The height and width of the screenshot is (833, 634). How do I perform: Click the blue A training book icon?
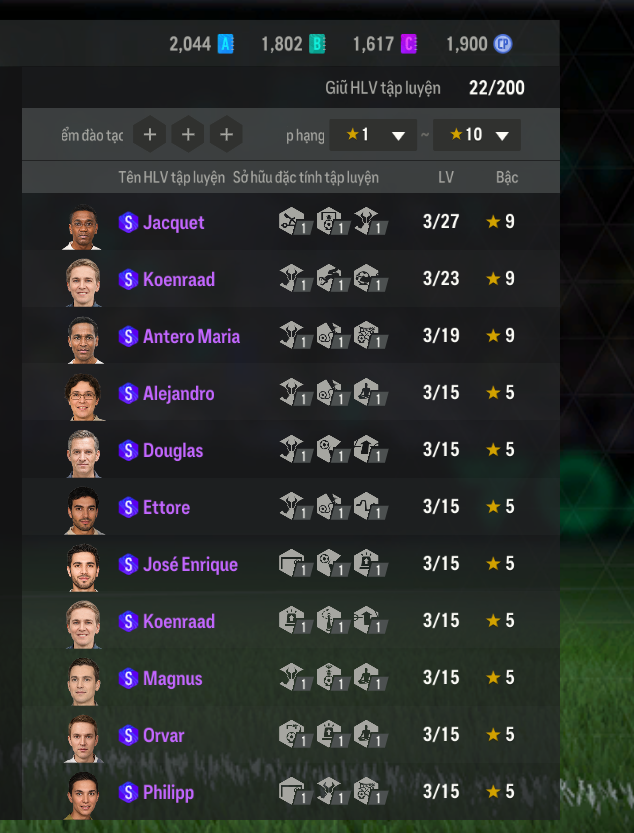point(225,44)
